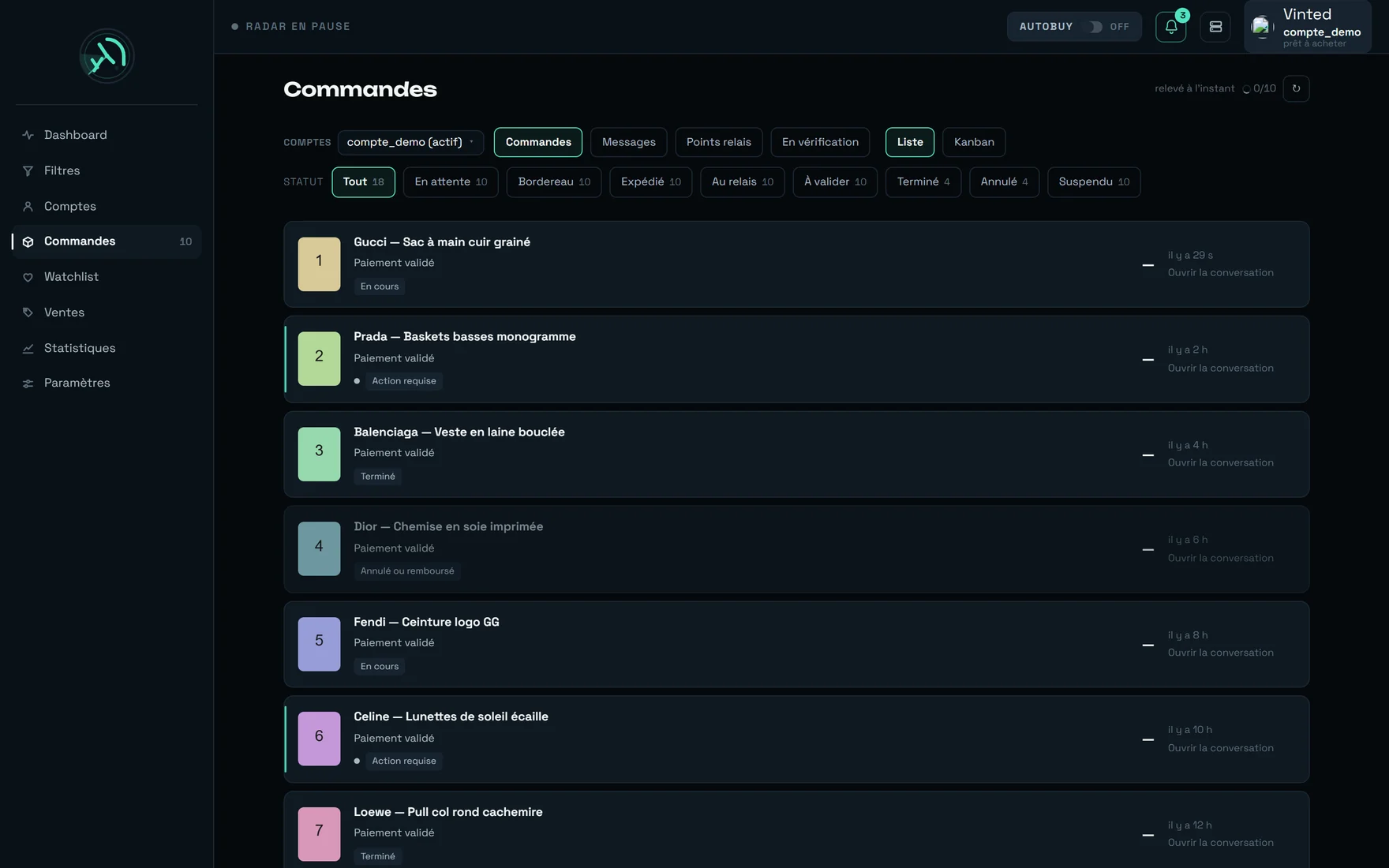Image resolution: width=1389 pixels, height=868 pixels.
Task: Open Ventes in sidebar
Action: [x=107, y=312]
